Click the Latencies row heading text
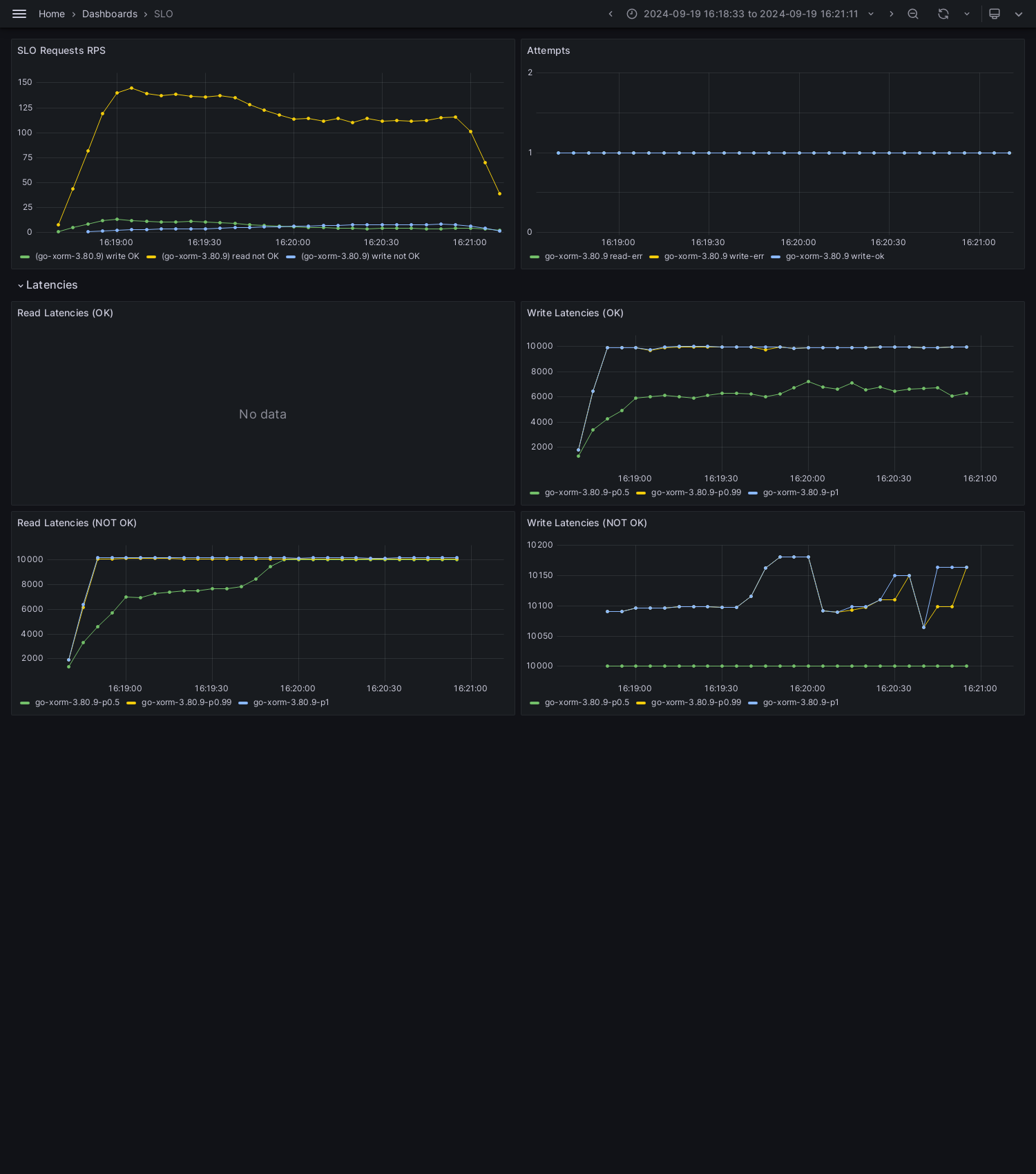Image resolution: width=1036 pixels, height=1174 pixels. [52, 285]
